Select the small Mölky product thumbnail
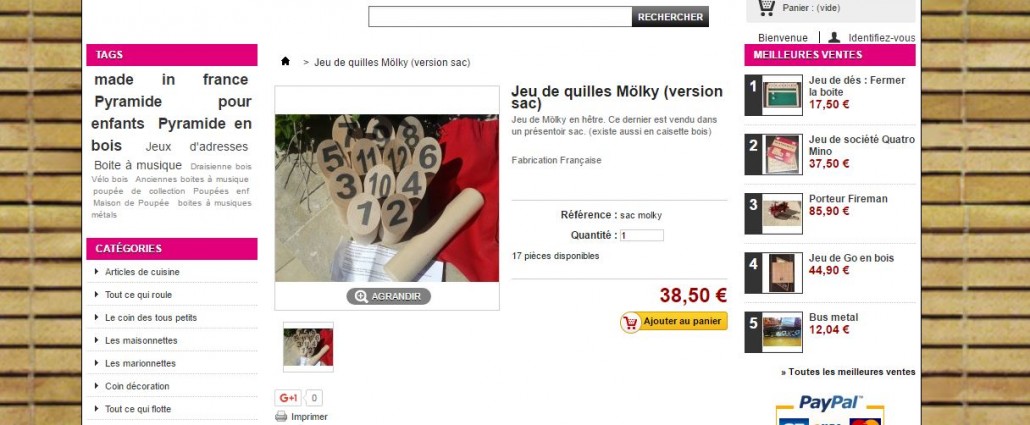 point(308,347)
